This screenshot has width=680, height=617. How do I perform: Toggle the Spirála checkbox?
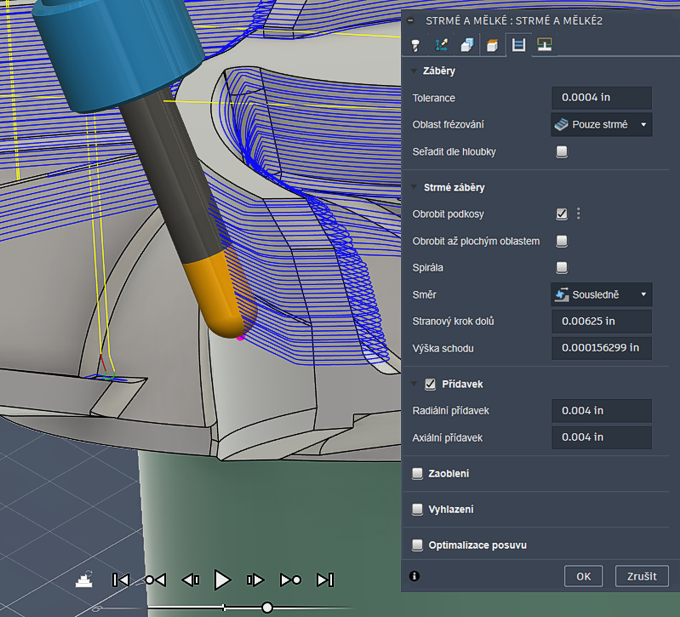point(562,267)
